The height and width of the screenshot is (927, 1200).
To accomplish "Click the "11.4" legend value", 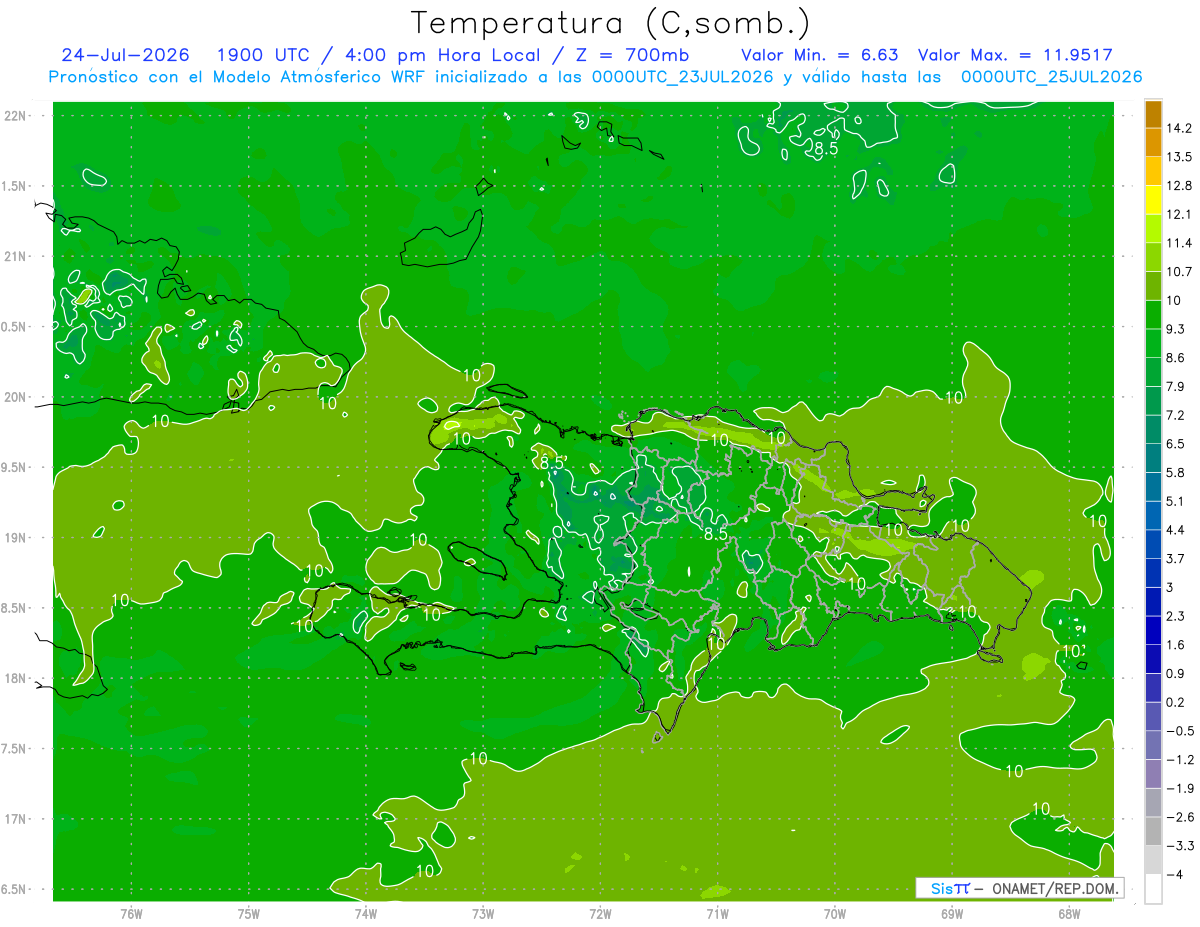I will tap(1180, 243).
